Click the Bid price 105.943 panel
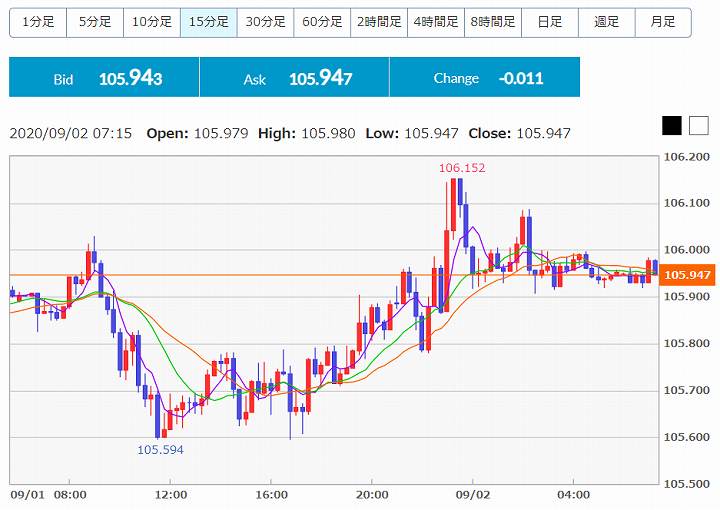Image resolution: width=720 pixels, height=510 pixels. tap(104, 77)
